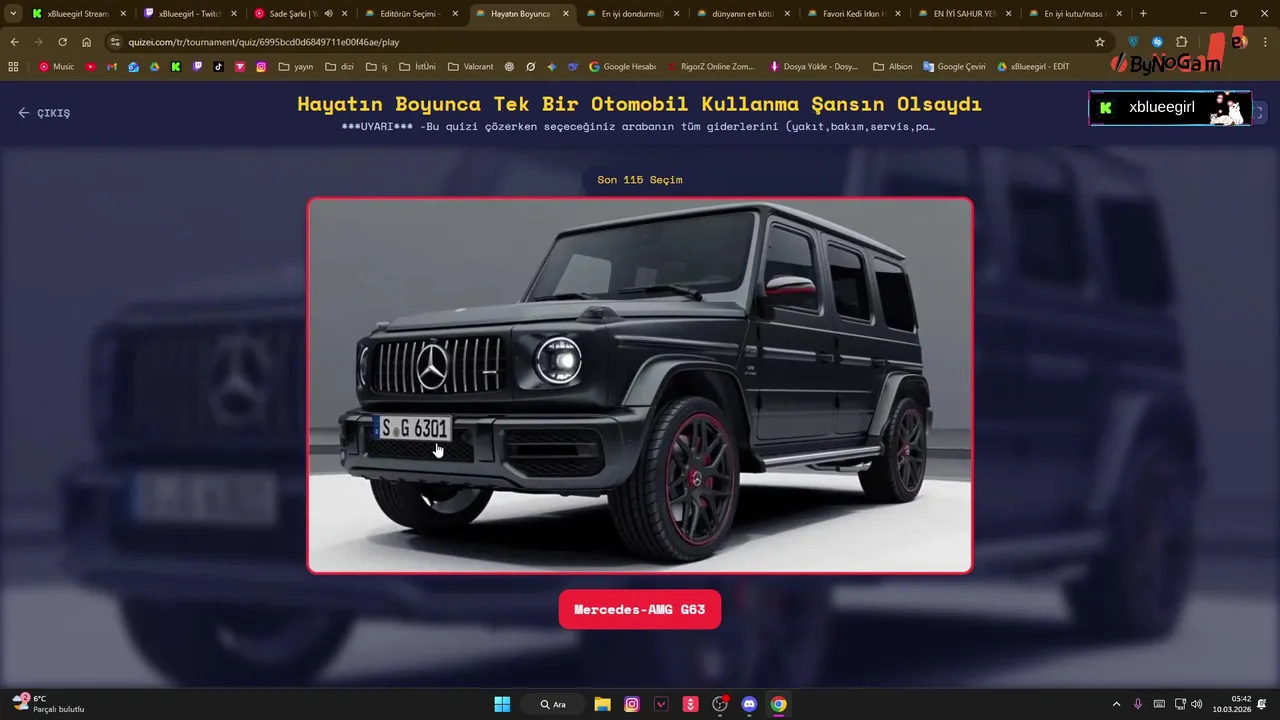Open the Google Hesabı bookmark
The image size is (1280, 720).
(622, 67)
